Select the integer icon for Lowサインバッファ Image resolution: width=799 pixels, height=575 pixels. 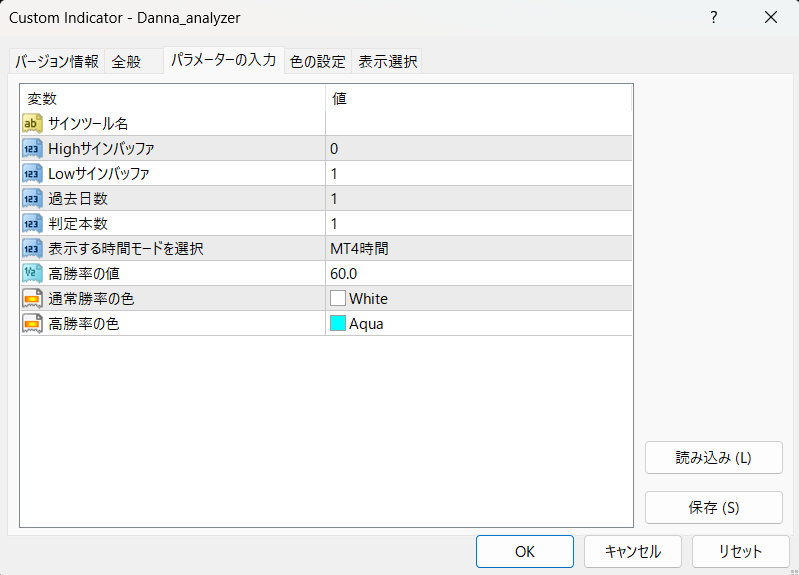(x=32, y=173)
